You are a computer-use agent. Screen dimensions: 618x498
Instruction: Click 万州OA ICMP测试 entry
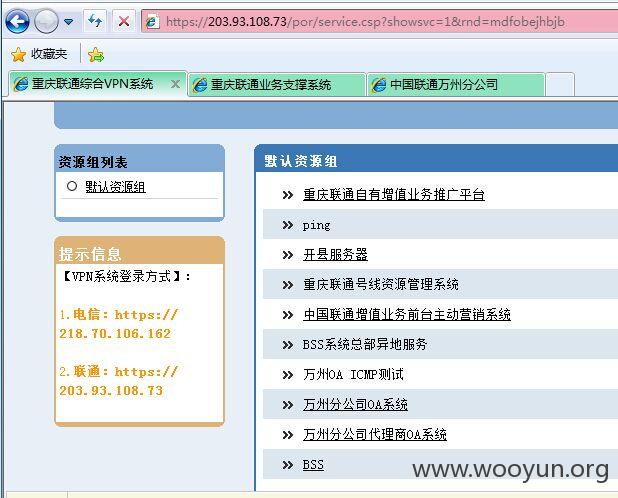(353, 374)
